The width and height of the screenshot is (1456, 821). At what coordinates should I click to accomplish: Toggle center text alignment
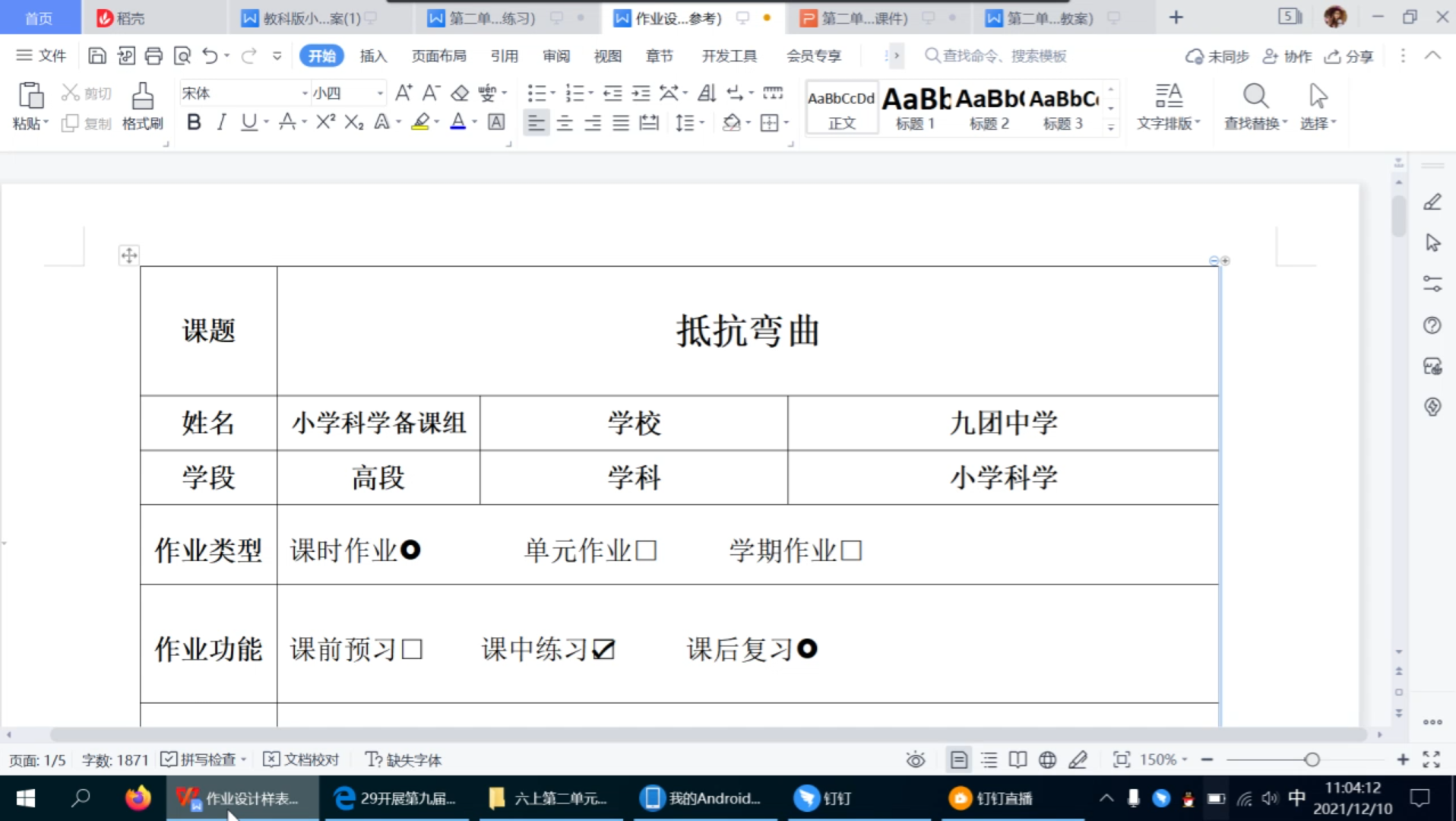click(x=565, y=122)
